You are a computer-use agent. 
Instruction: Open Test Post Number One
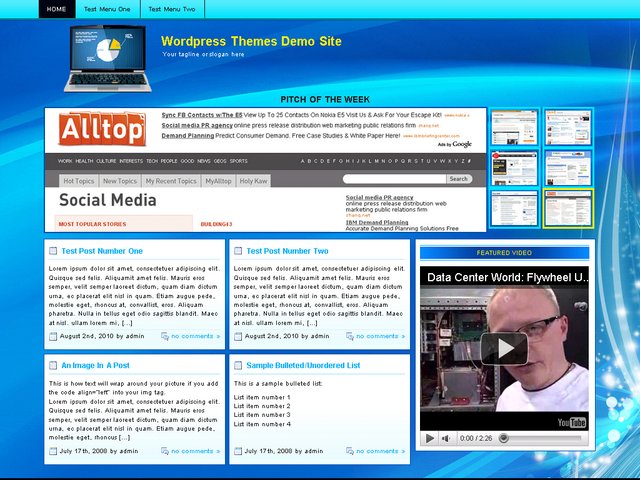point(102,251)
